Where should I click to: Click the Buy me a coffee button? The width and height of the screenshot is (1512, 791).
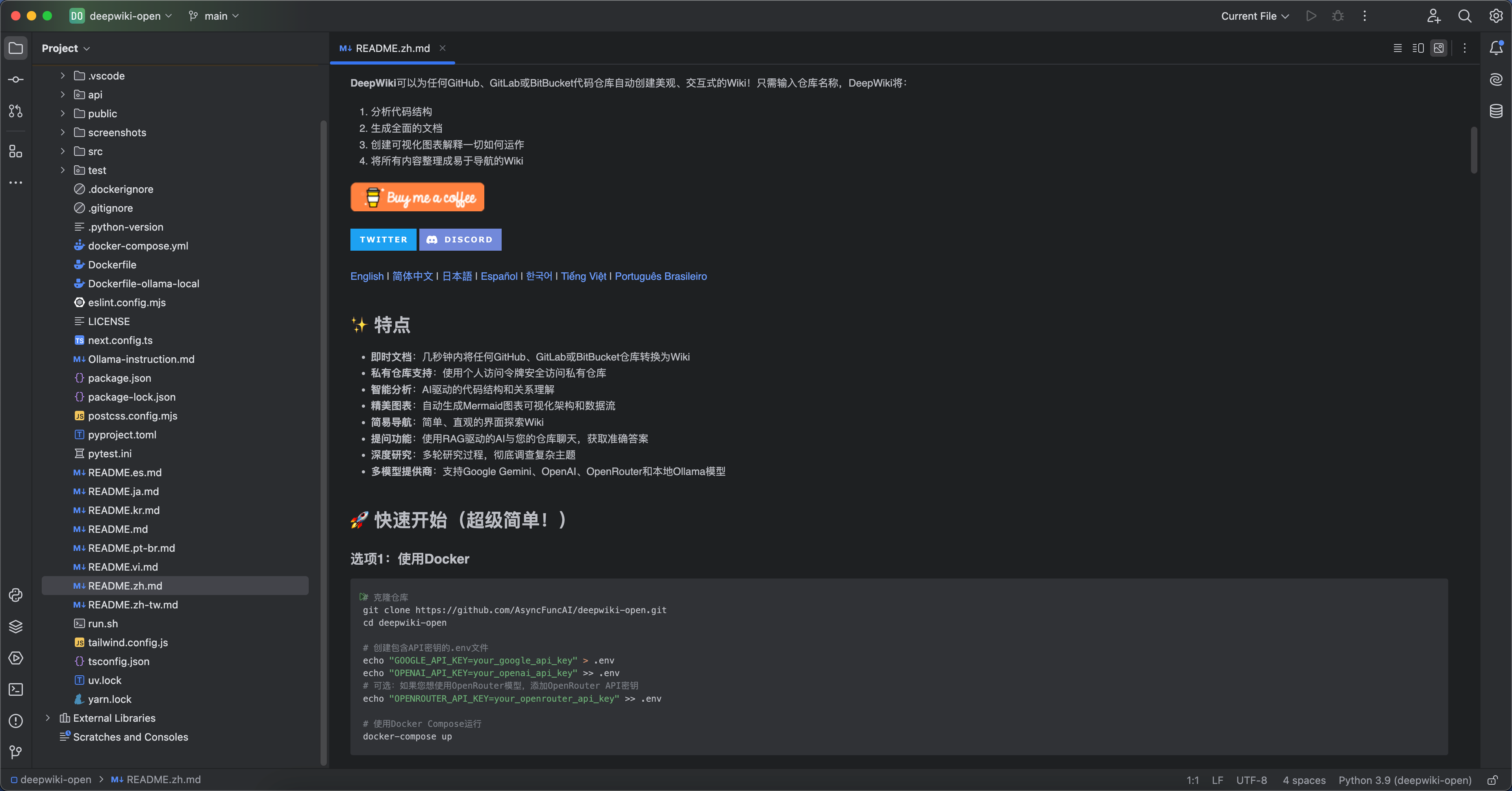pos(417,197)
